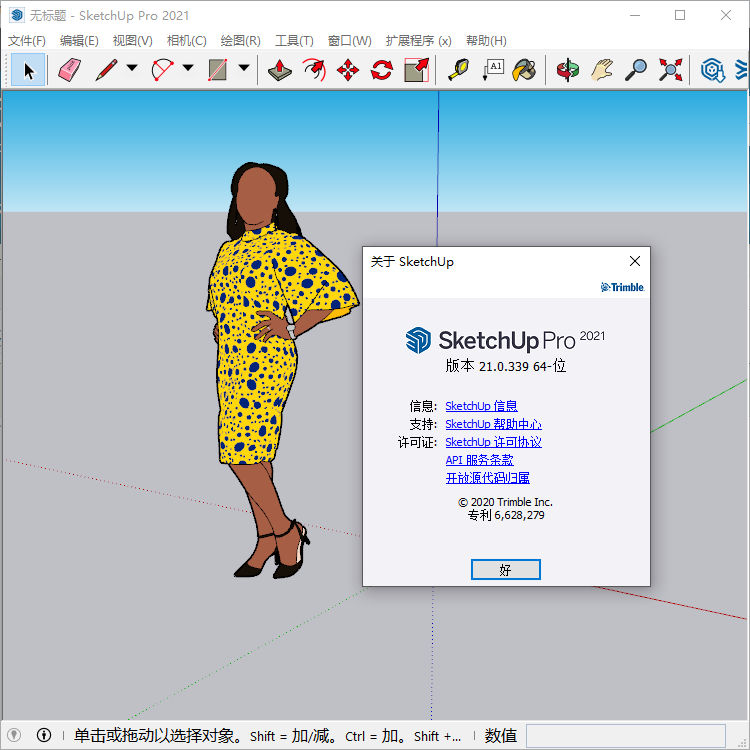Viewport: 750px width, 750px height.
Task: Activate the Orbit camera tool
Action: tap(568, 70)
